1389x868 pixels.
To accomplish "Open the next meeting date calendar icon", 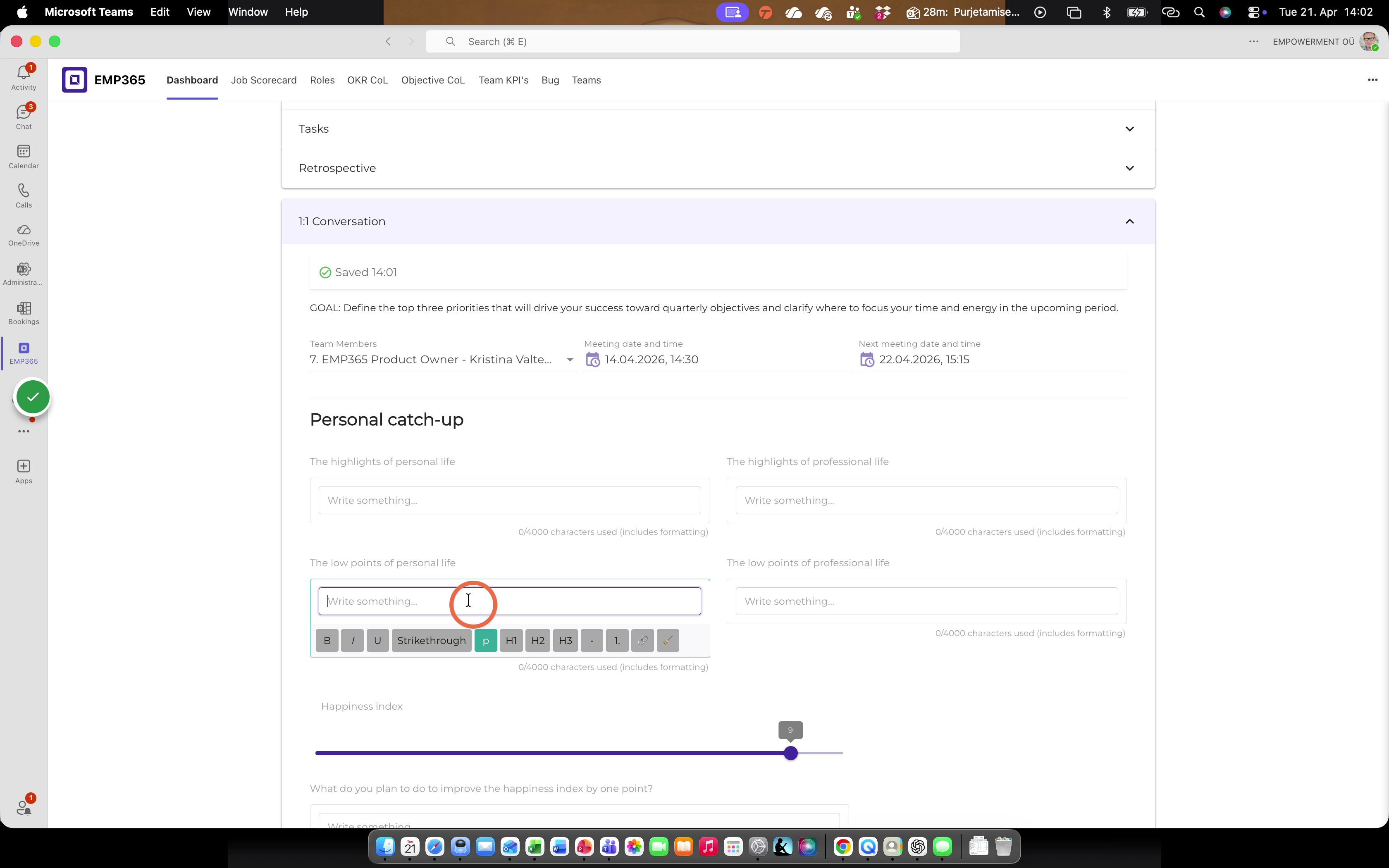I will click(x=867, y=360).
